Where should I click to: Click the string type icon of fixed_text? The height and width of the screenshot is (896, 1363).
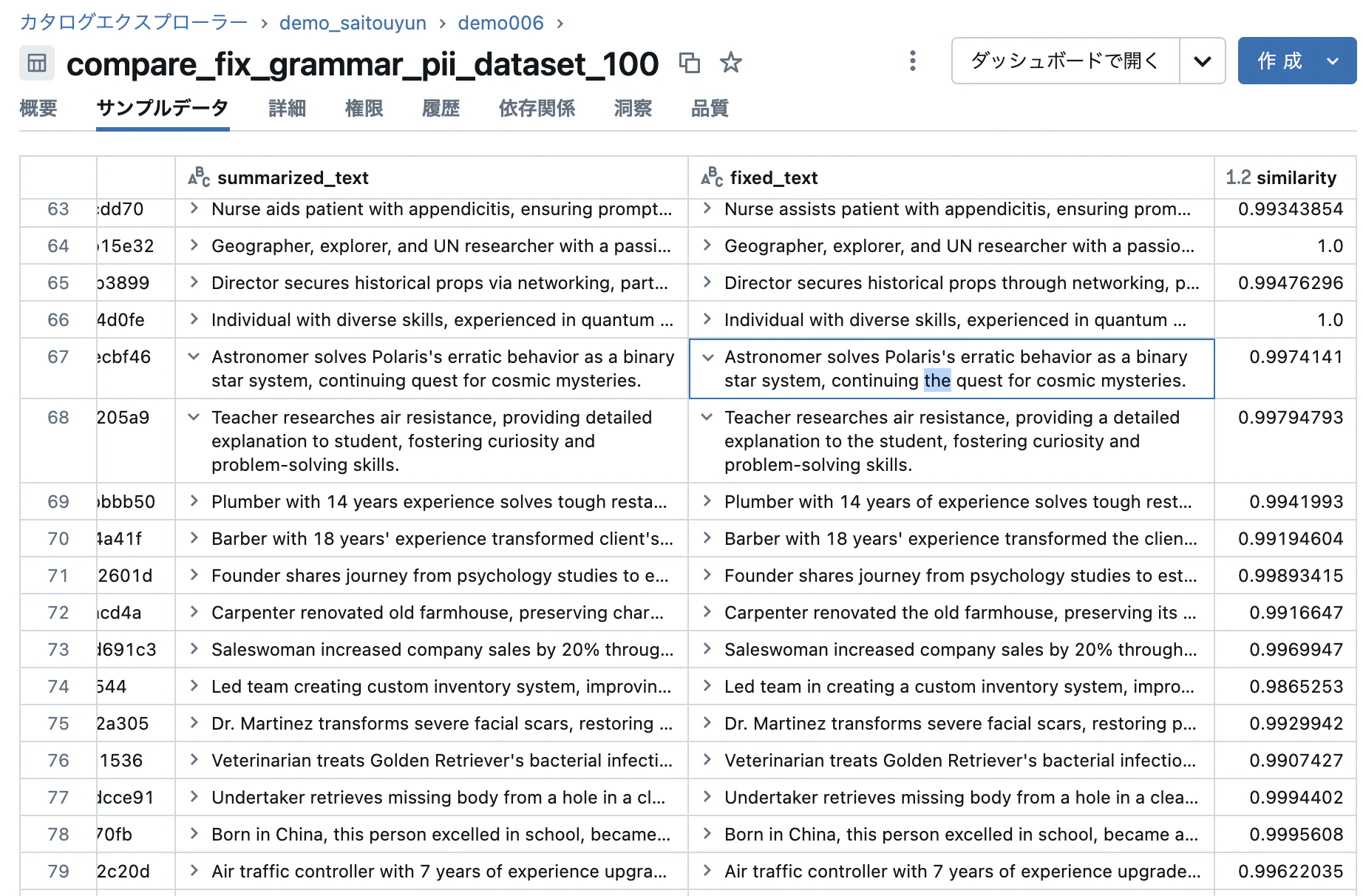(712, 177)
